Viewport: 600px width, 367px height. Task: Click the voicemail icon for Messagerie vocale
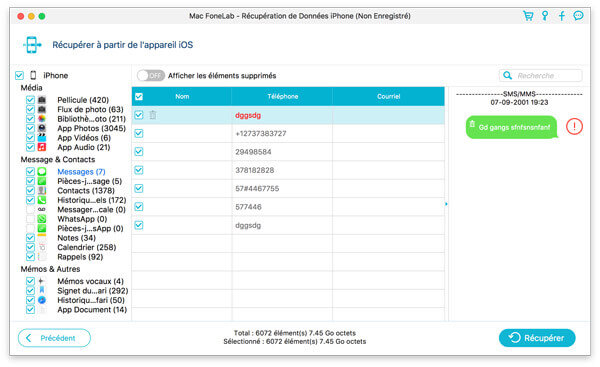(42, 209)
